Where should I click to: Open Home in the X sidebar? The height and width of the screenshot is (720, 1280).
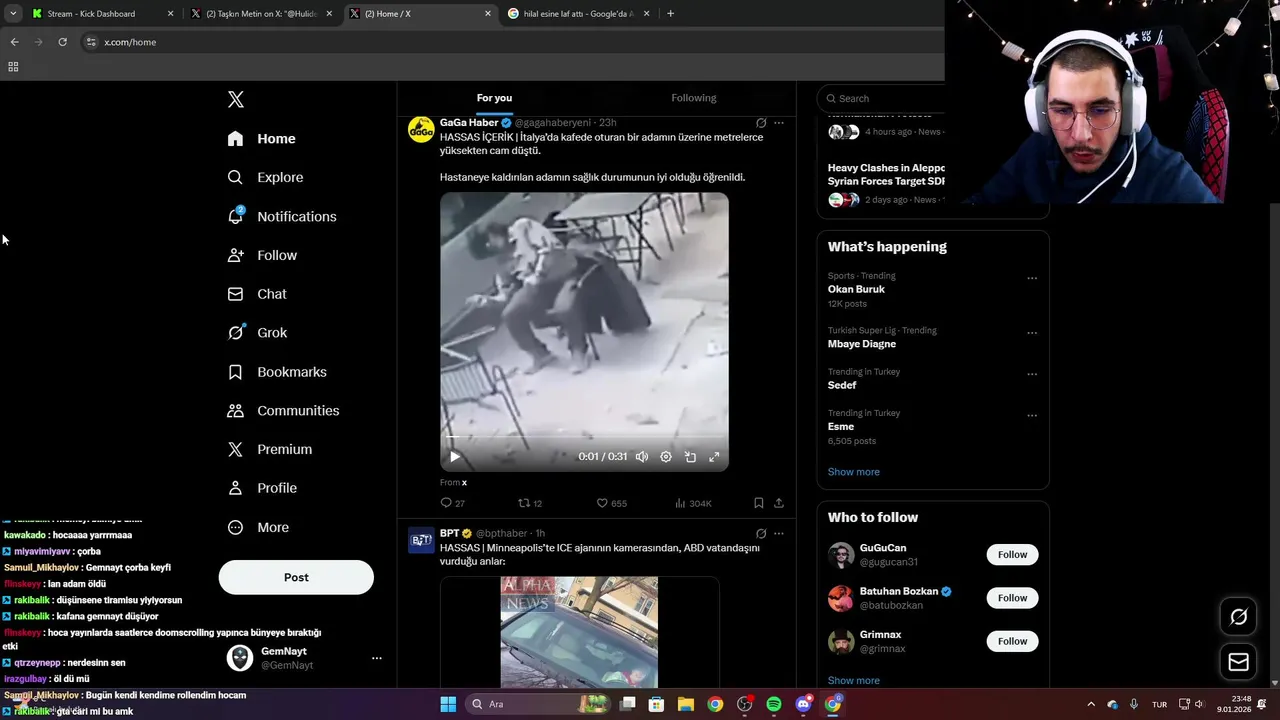pyautogui.click(x=261, y=139)
